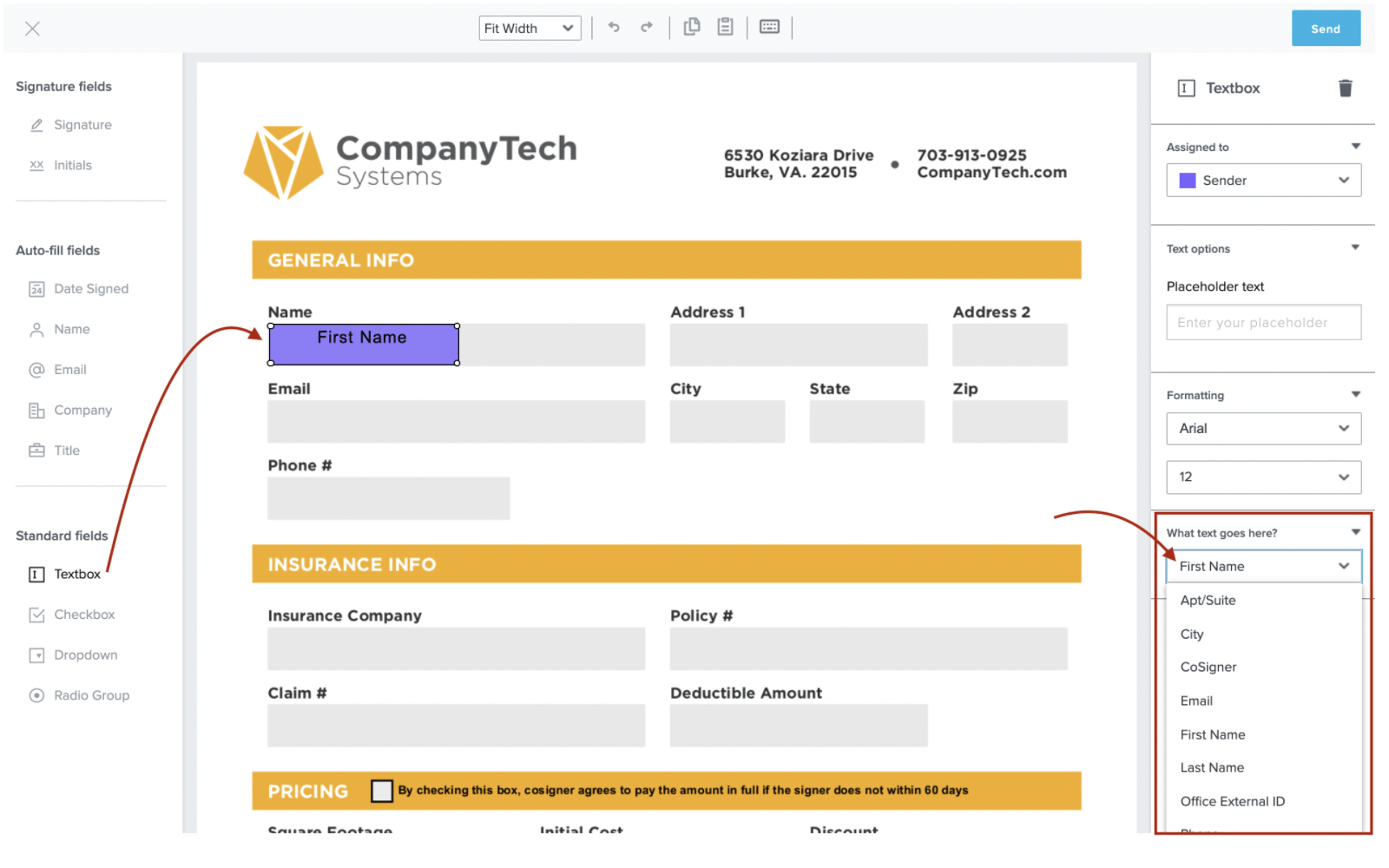Screen dimensions: 1389x868
Task: Click the placeholder text input field
Action: point(1263,322)
